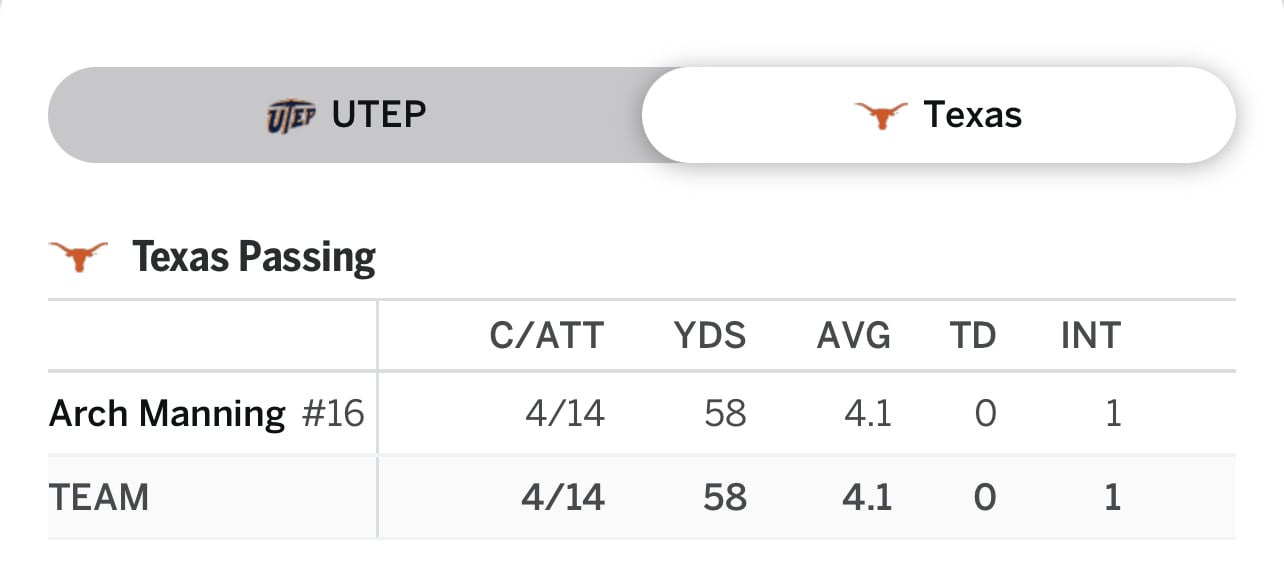Select the Texas team tab
Screen dimensions: 1284x567
938,115
